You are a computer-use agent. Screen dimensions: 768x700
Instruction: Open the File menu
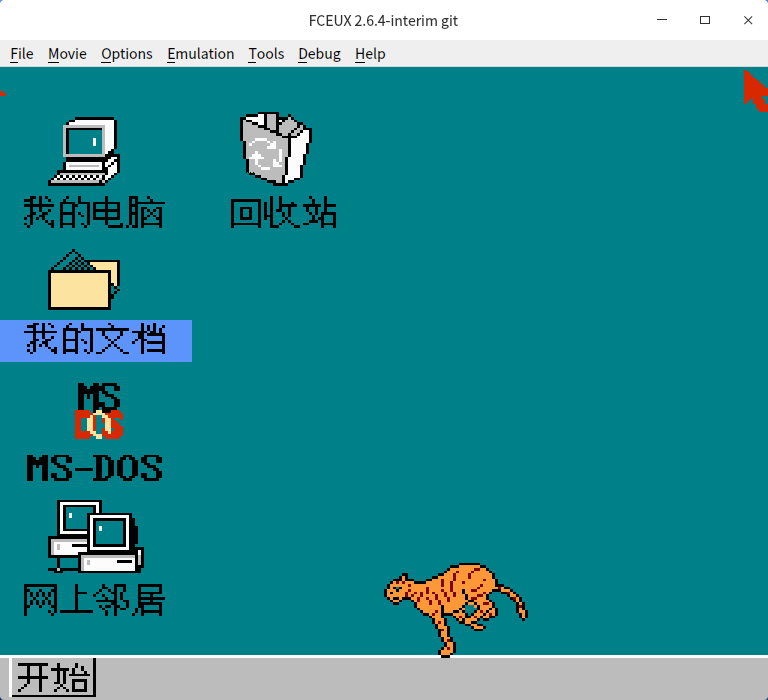(x=22, y=54)
